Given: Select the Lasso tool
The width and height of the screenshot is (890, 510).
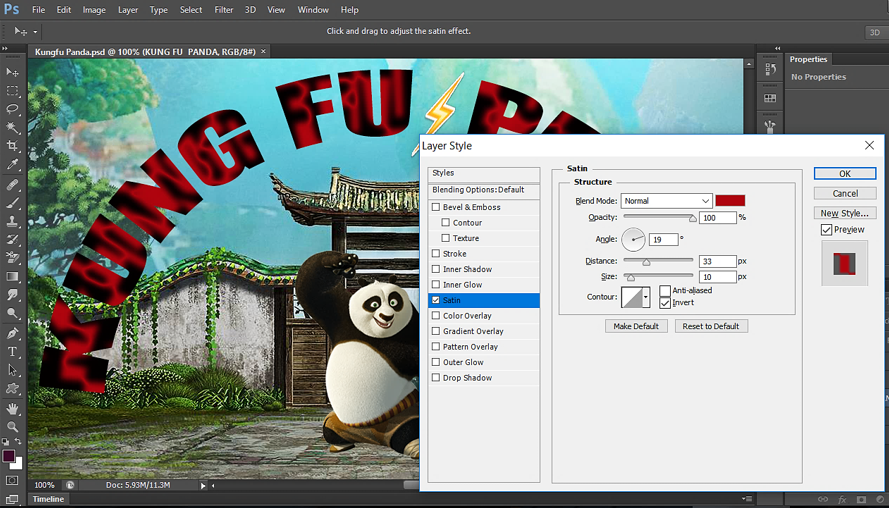Looking at the screenshot, I should click(12, 109).
